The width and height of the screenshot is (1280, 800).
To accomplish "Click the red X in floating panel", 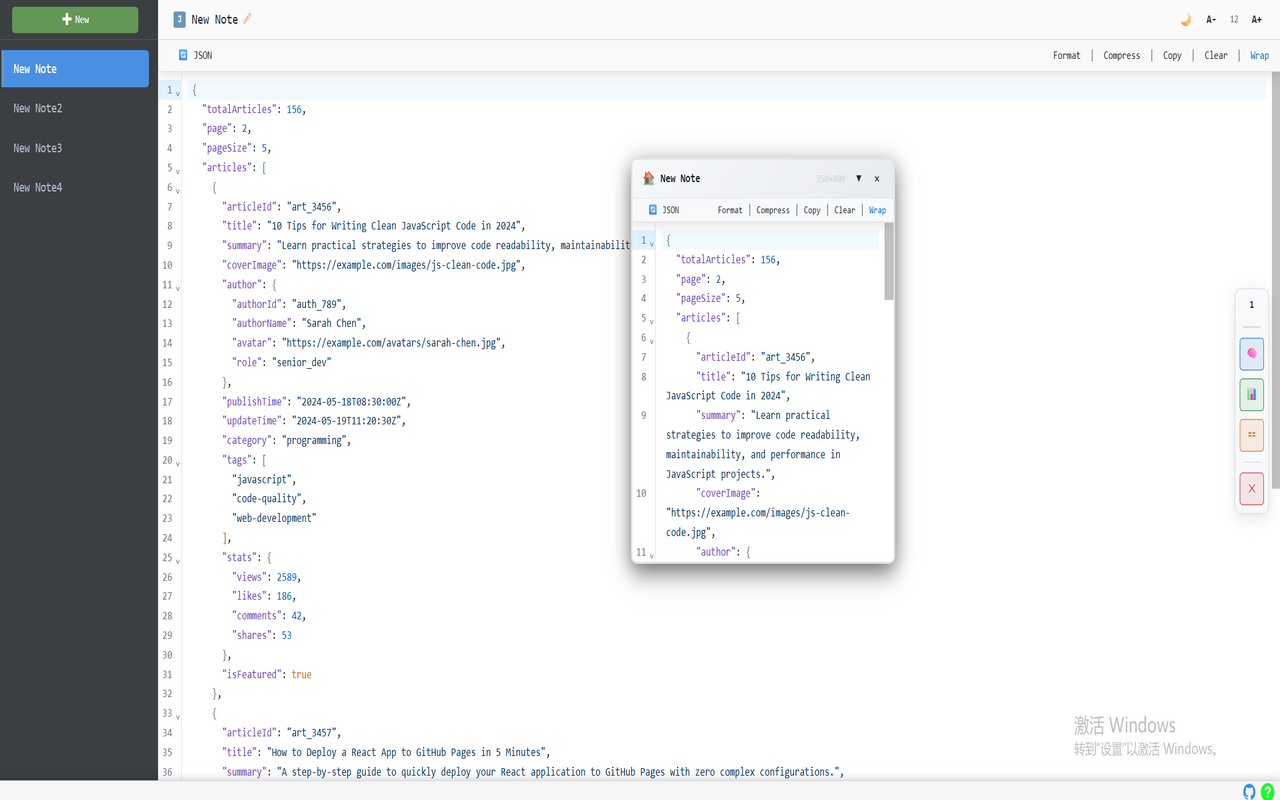I will pos(1251,489).
